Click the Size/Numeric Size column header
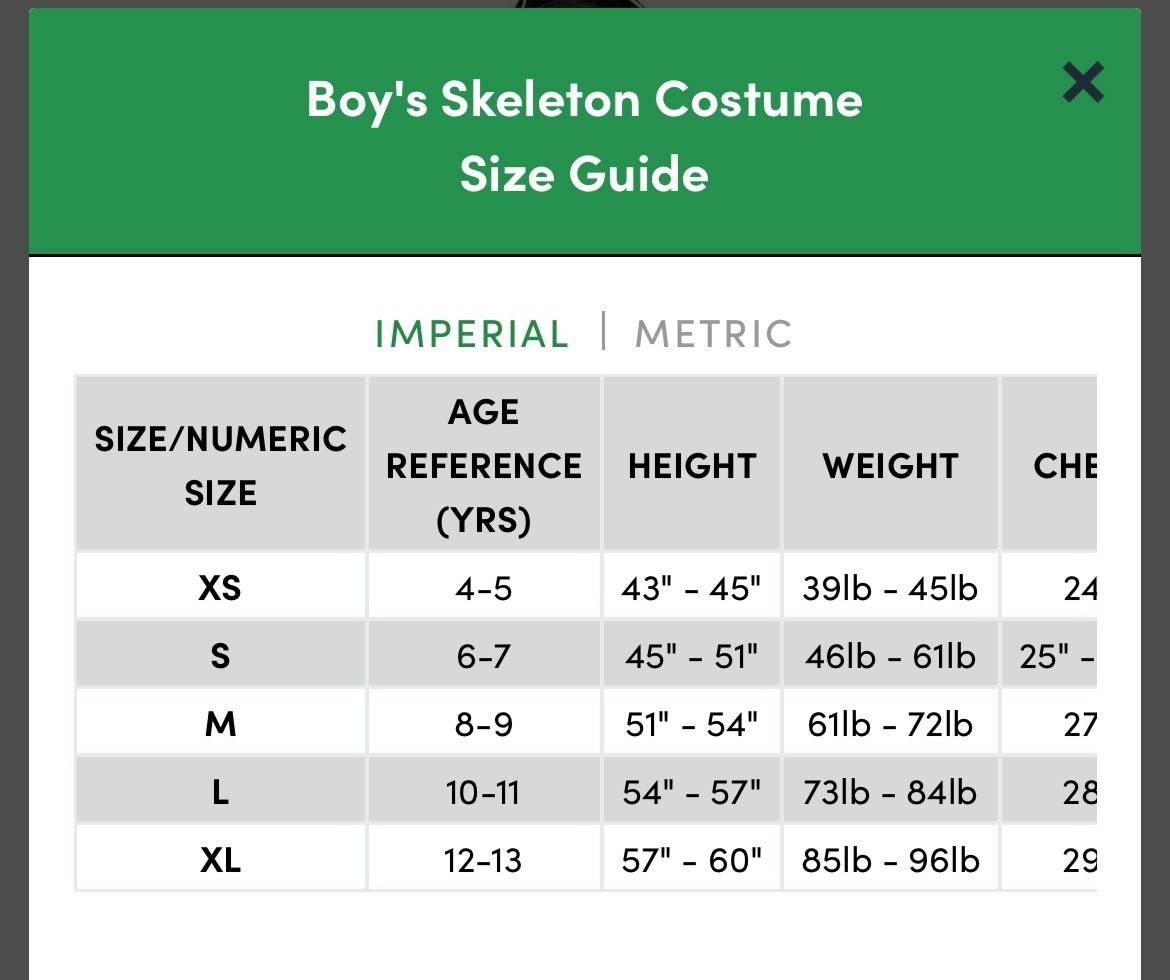Viewport: 1170px width, 980px height. (220, 465)
